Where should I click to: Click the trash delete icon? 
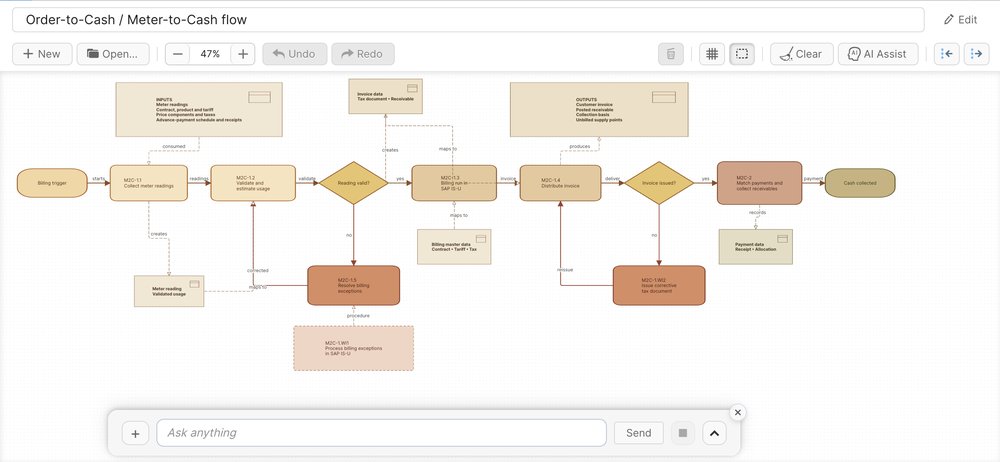point(671,54)
